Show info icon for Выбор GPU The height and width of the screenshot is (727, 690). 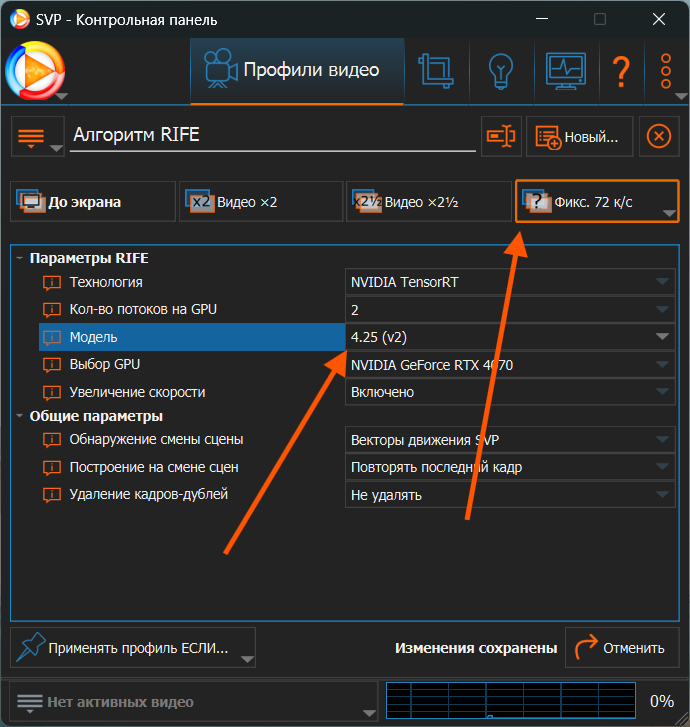pyautogui.click(x=52, y=364)
